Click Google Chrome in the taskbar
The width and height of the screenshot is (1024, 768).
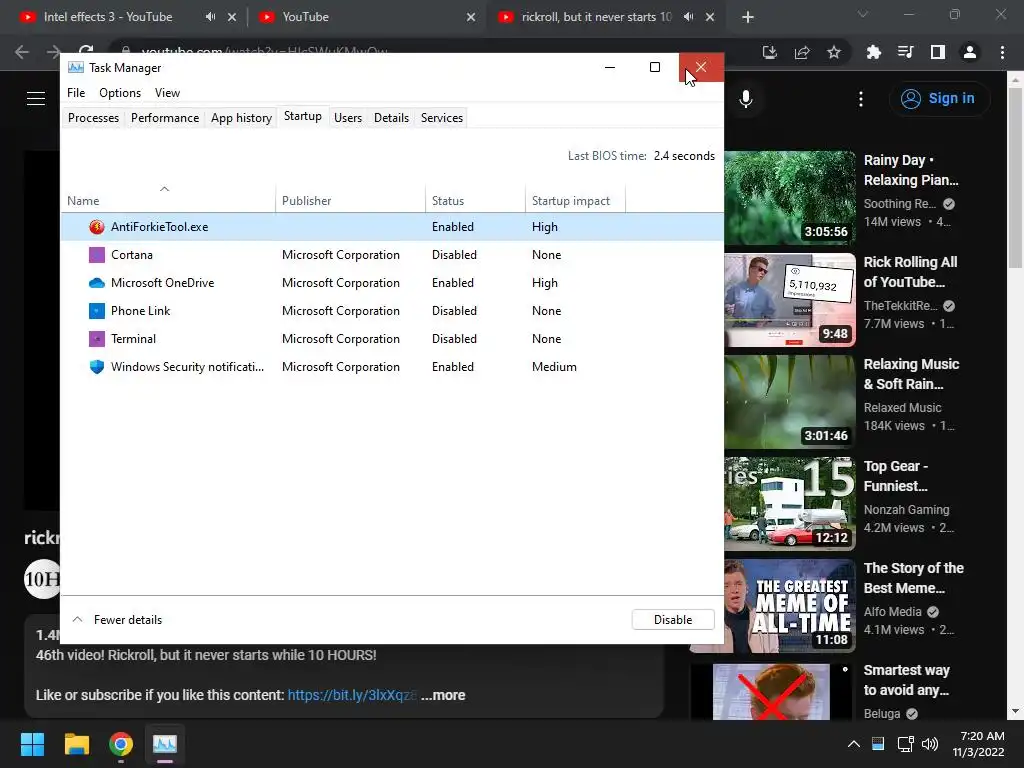[121, 744]
